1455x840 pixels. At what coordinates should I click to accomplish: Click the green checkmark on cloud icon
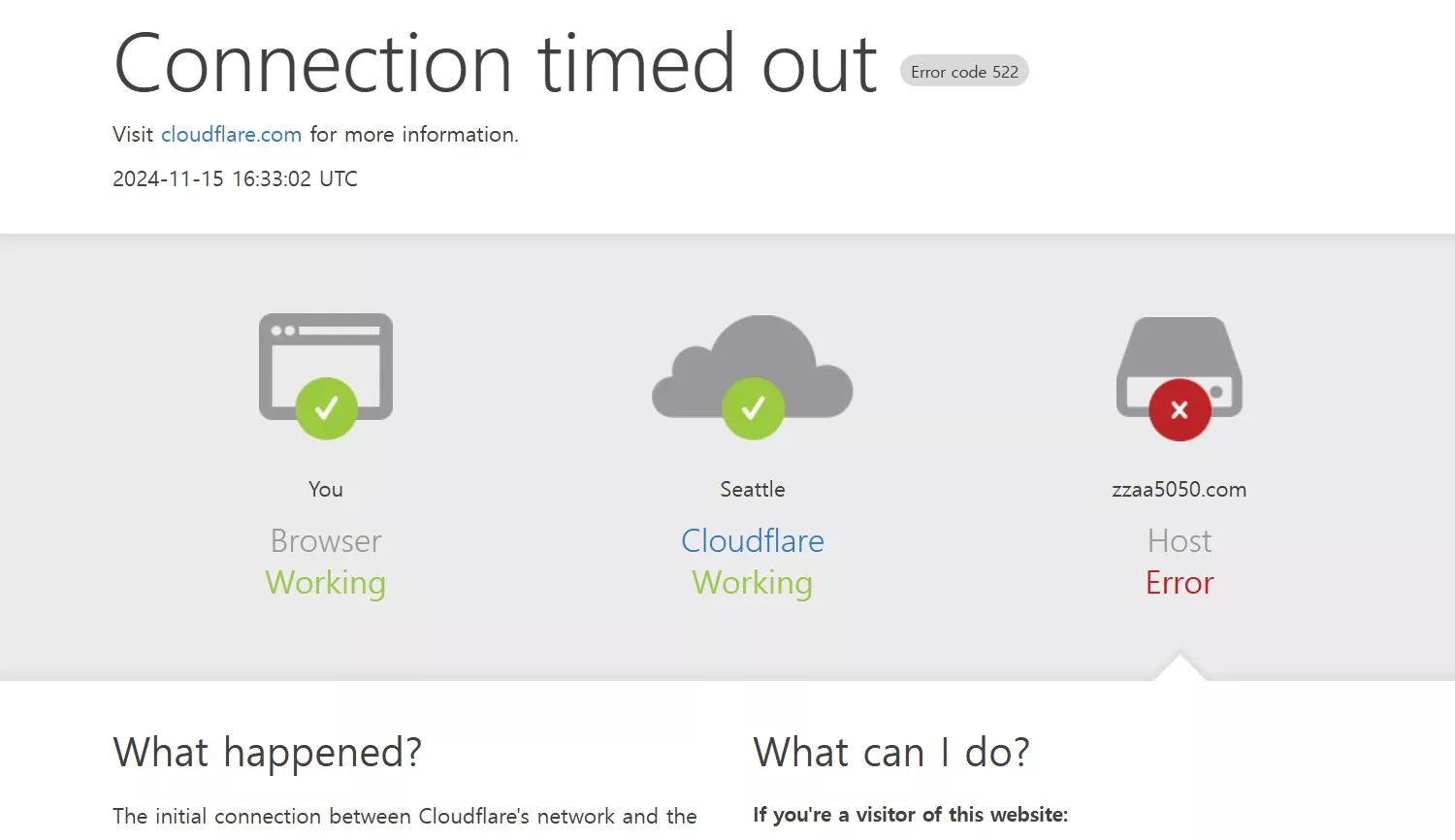[753, 408]
